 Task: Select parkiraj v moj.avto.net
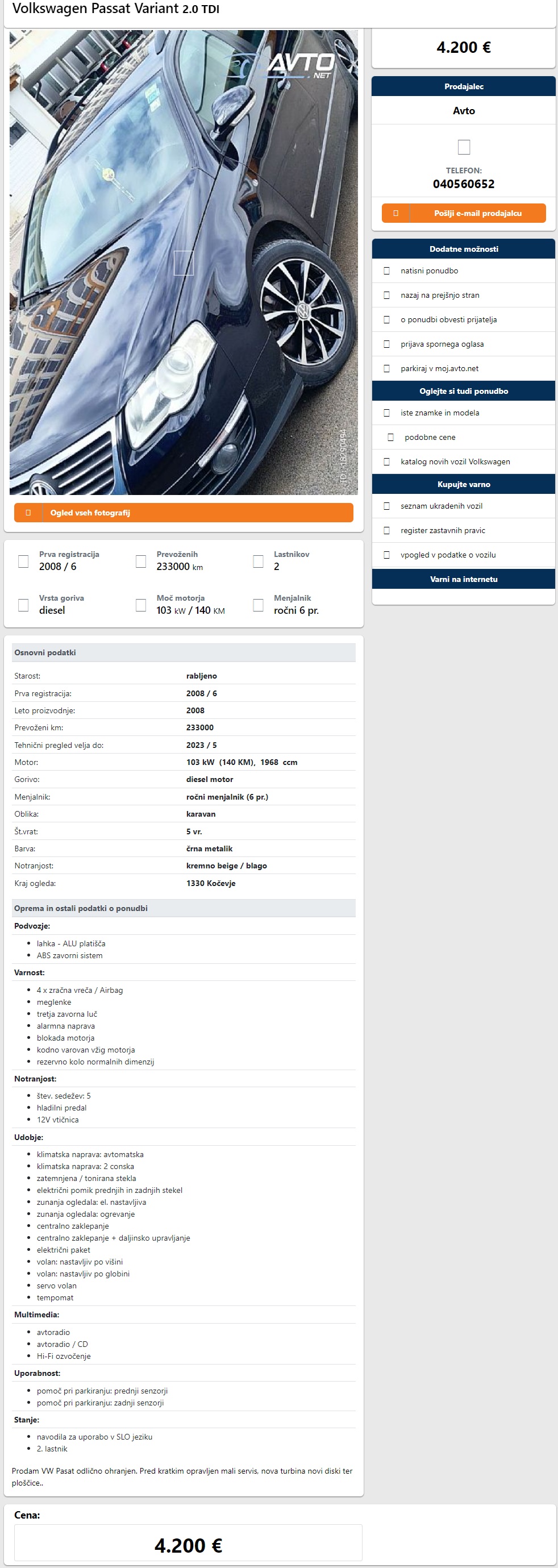(439, 368)
